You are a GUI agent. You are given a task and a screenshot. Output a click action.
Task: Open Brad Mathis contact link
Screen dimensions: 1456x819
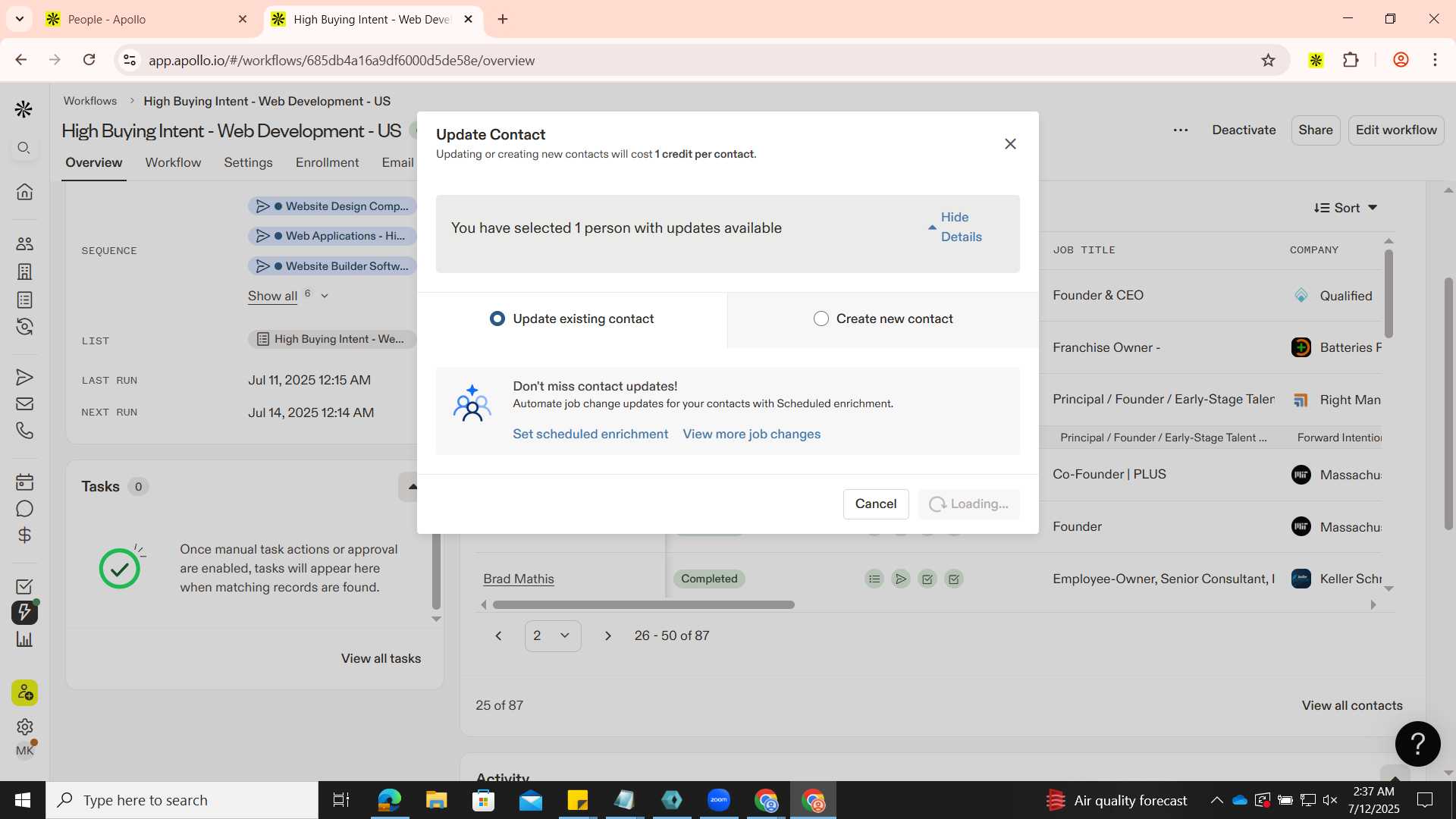pyautogui.click(x=519, y=579)
